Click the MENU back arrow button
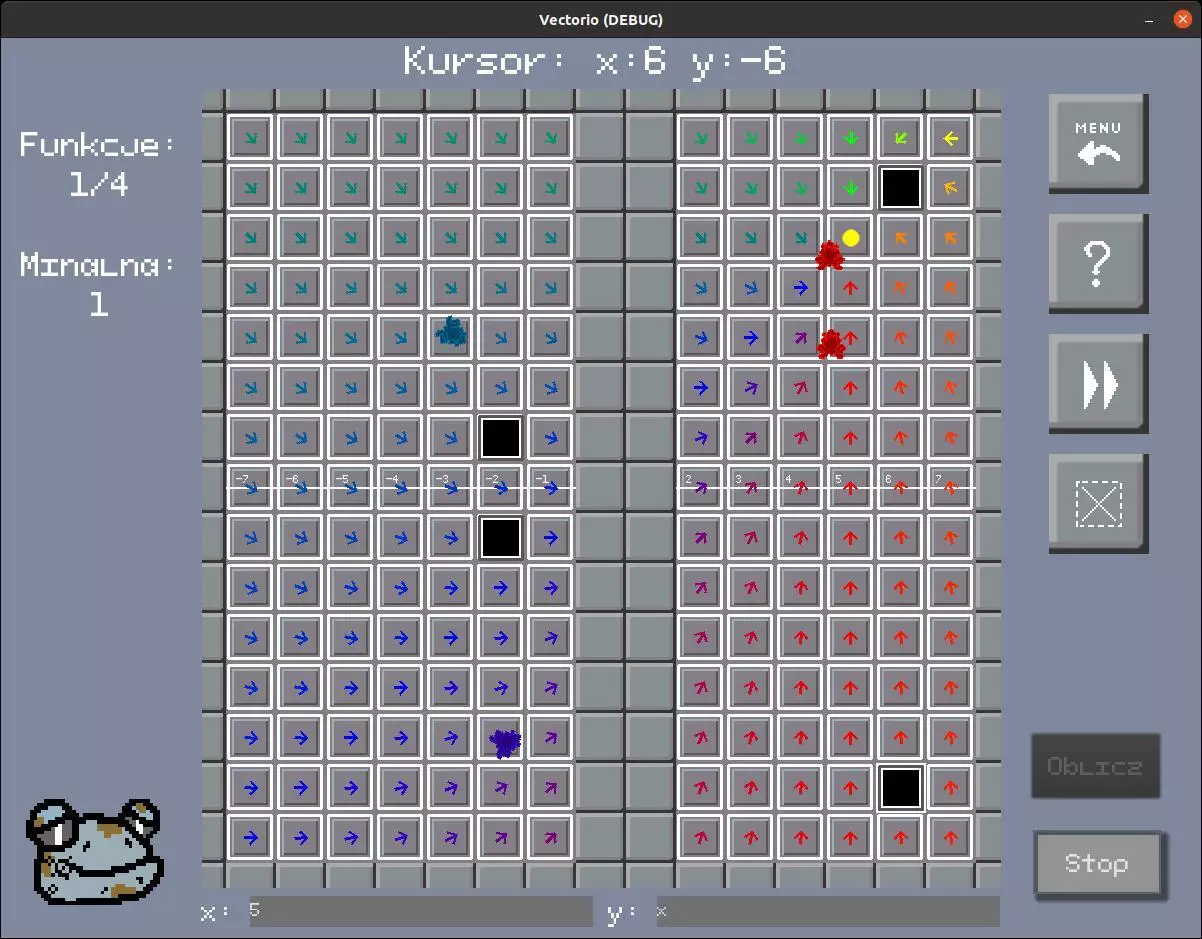Screen dimensions: 1202x939 tap(1097, 142)
